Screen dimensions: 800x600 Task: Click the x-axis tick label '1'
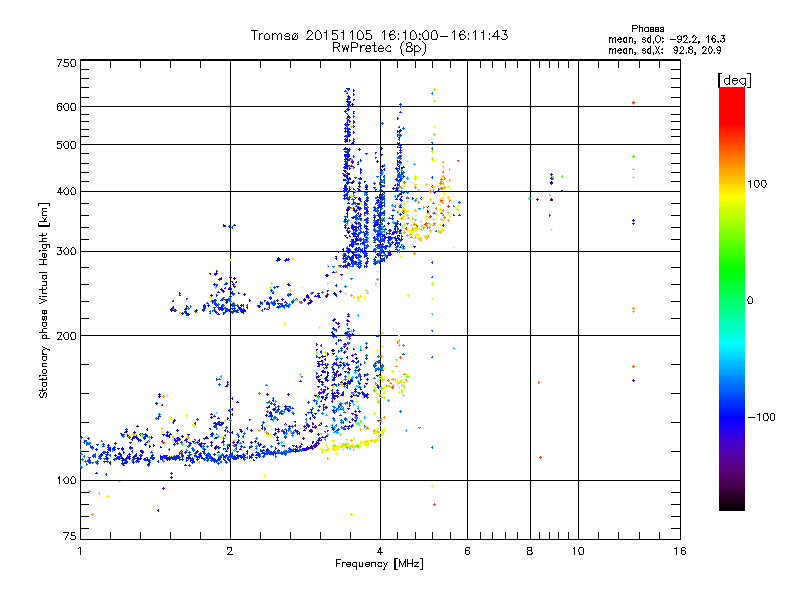pyautogui.click(x=80, y=551)
